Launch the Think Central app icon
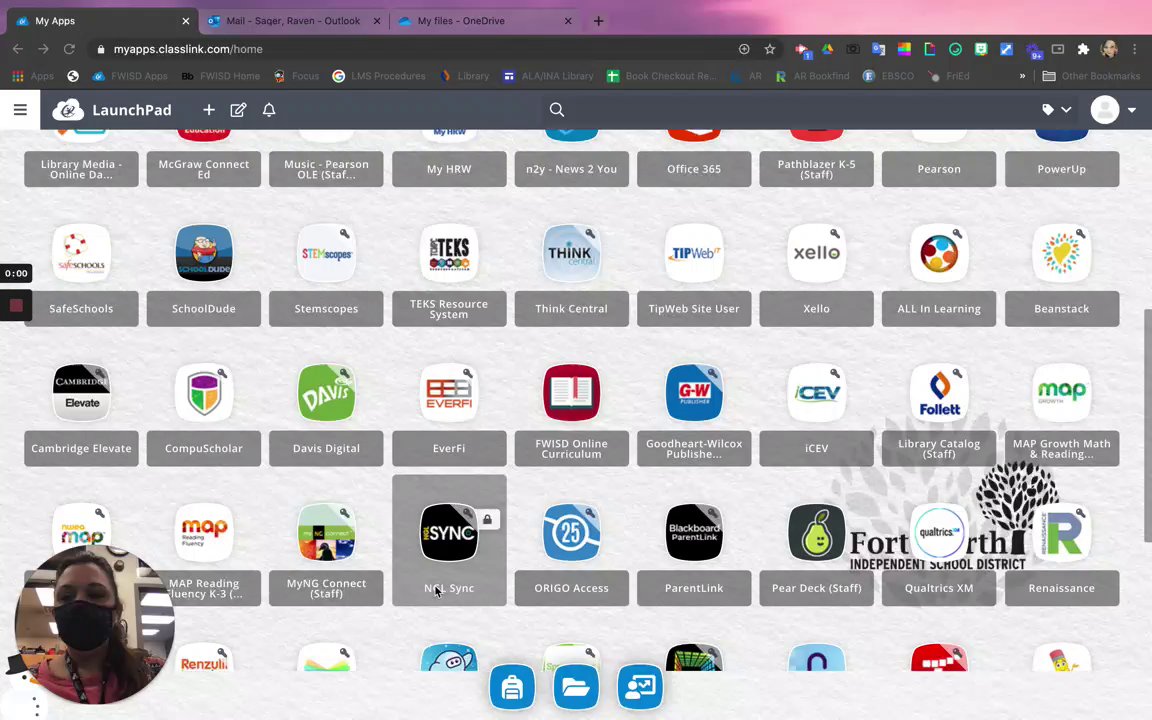Viewport: 1152px width, 720px height. pos(571,253)
